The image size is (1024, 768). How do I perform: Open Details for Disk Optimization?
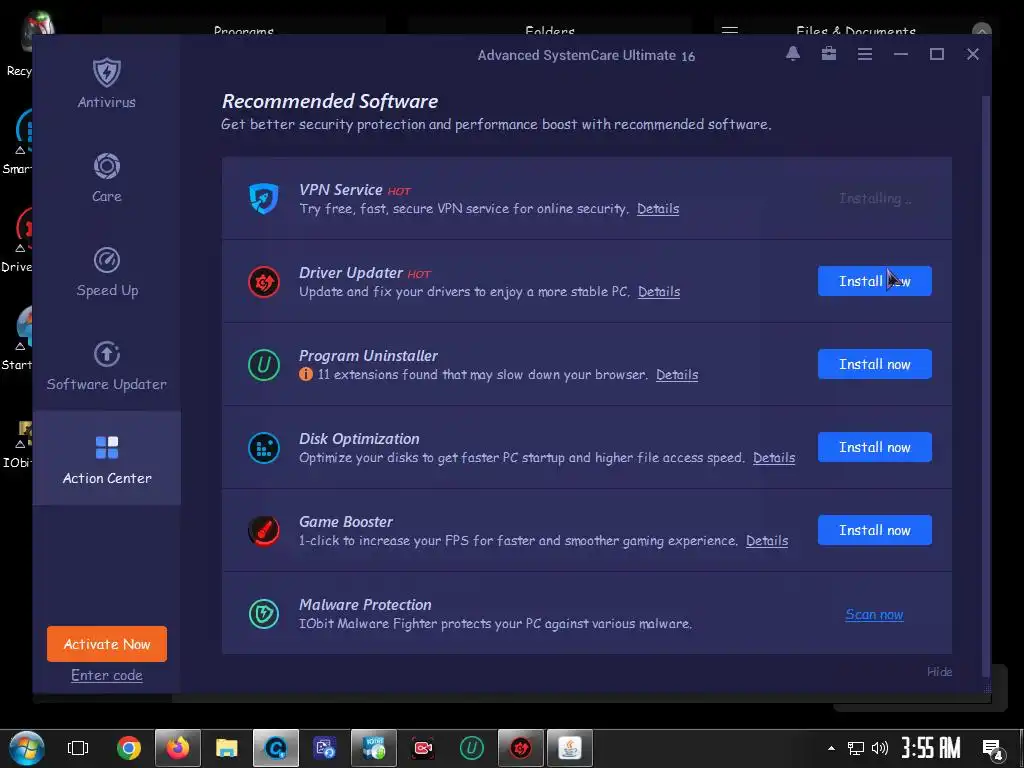tap(774, 457)
